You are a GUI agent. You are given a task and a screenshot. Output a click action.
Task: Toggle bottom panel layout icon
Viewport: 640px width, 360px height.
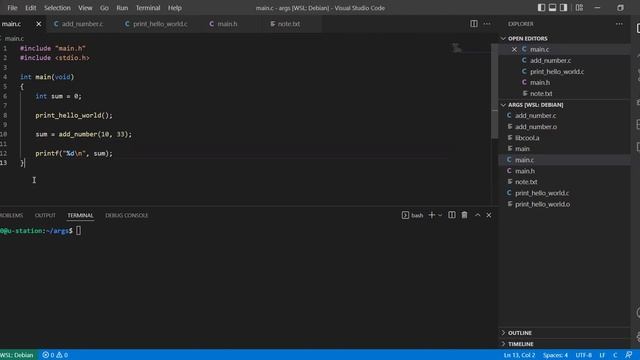(552, 8)
